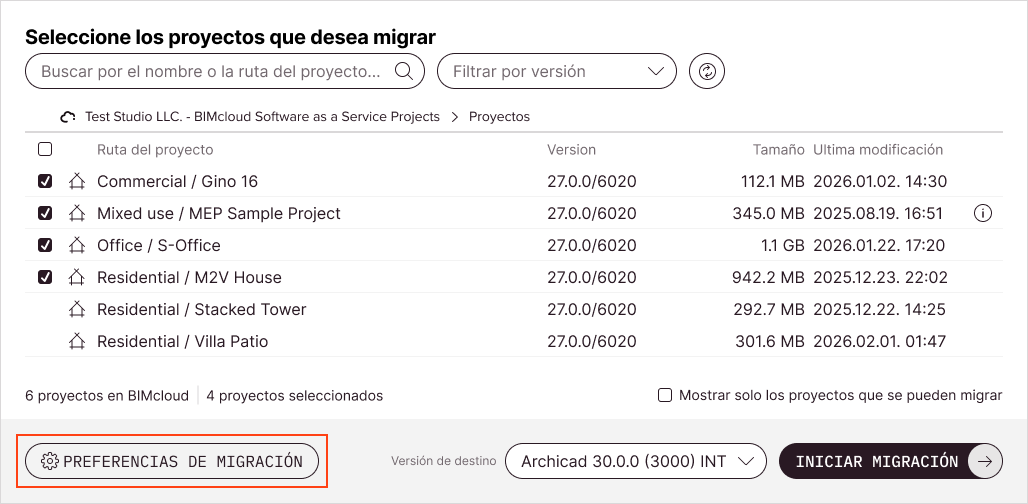Click the gear icon in Preferencias de migración
The width and height of the screenshot is (1028, 504).
point(49,461)
